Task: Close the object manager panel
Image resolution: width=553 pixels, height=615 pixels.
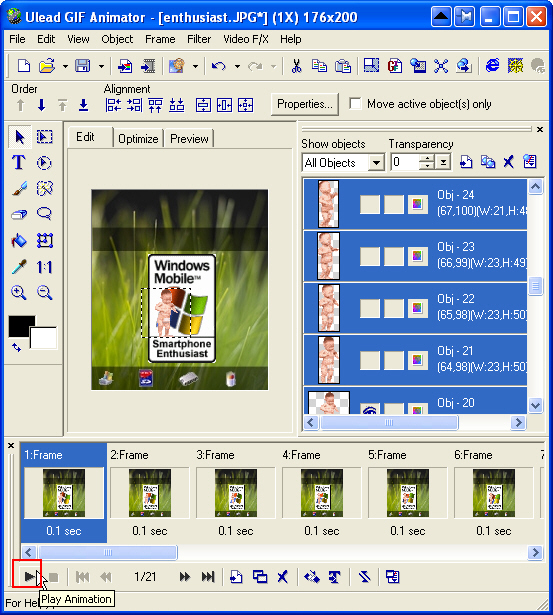Action: click(x=540, y=129)
